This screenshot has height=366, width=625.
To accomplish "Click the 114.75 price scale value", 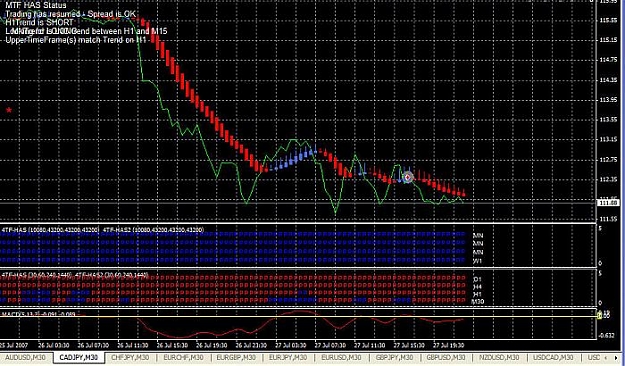I will (608, 60).
